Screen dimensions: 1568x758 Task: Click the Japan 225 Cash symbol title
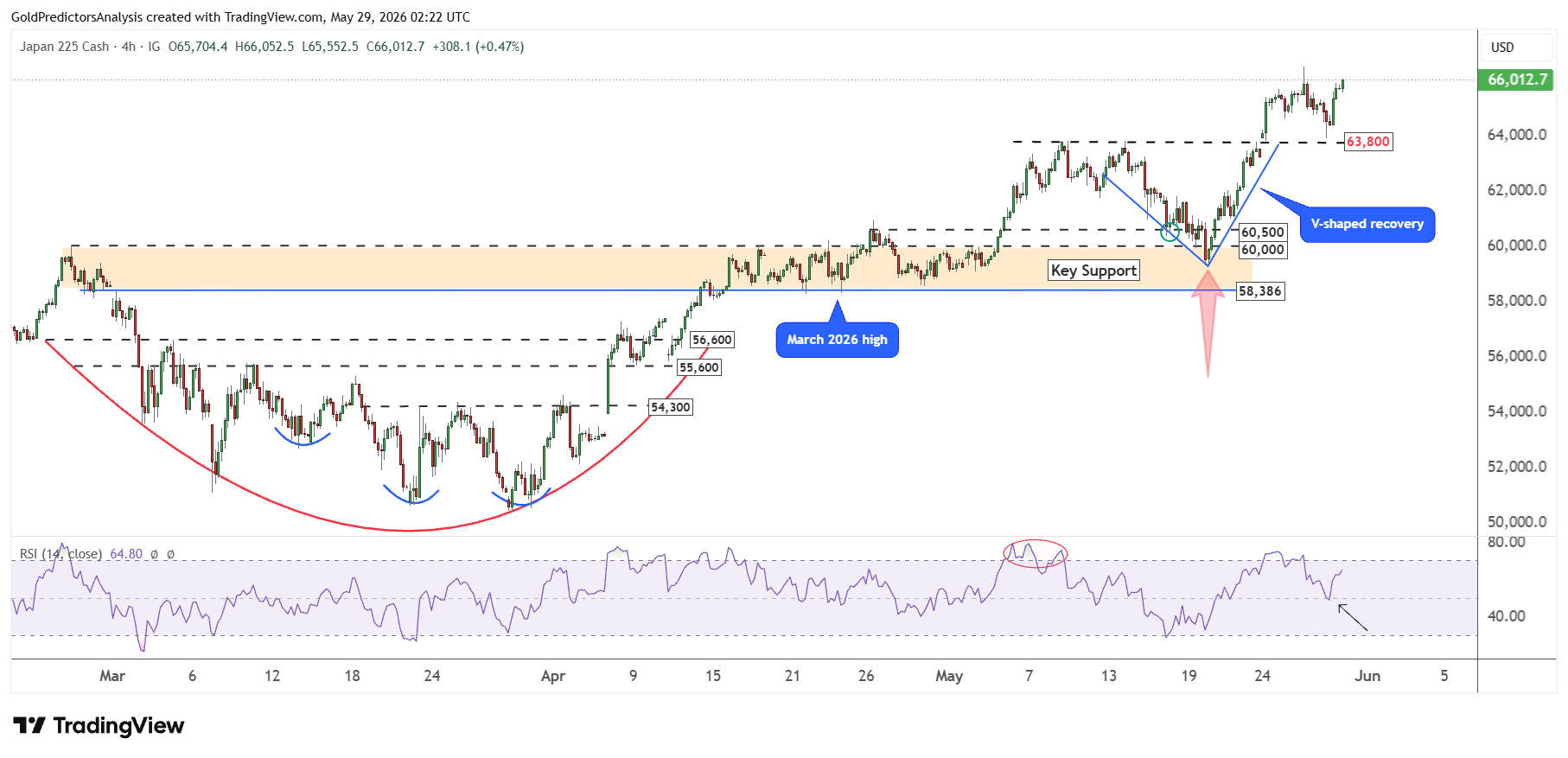click(x=65, y=47)
